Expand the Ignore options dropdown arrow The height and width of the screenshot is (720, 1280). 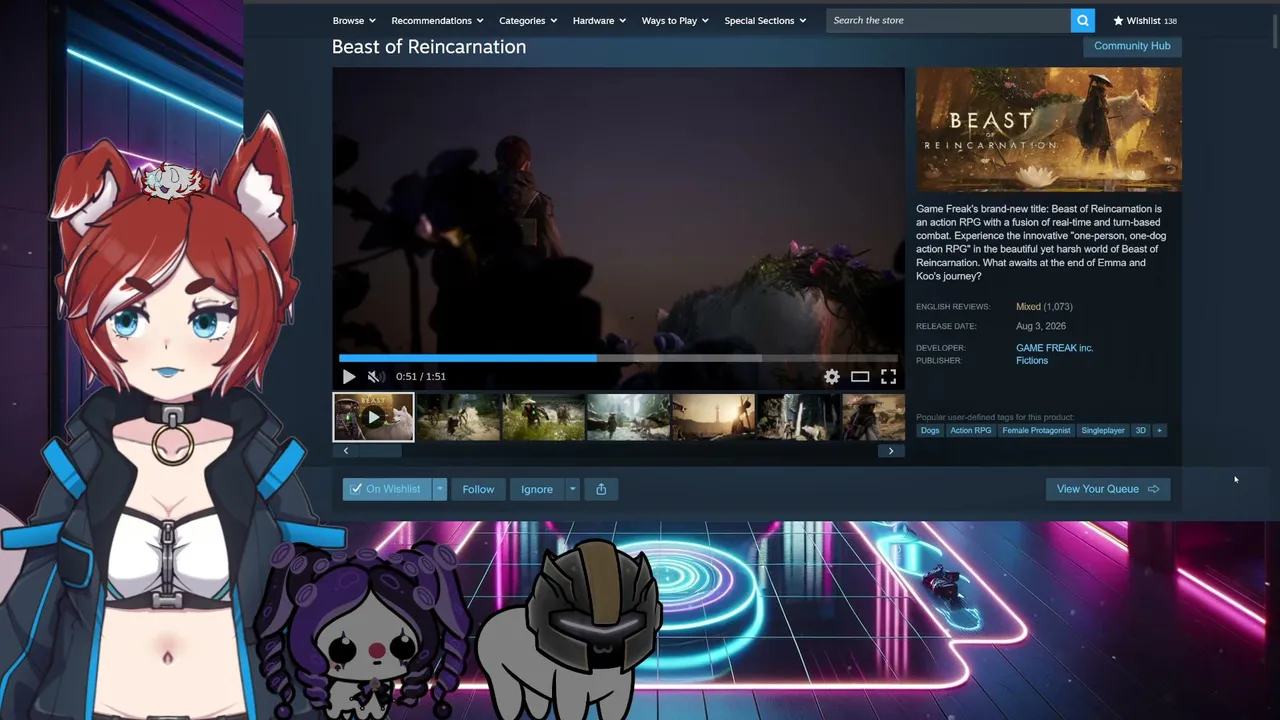(x=572, y=489)
